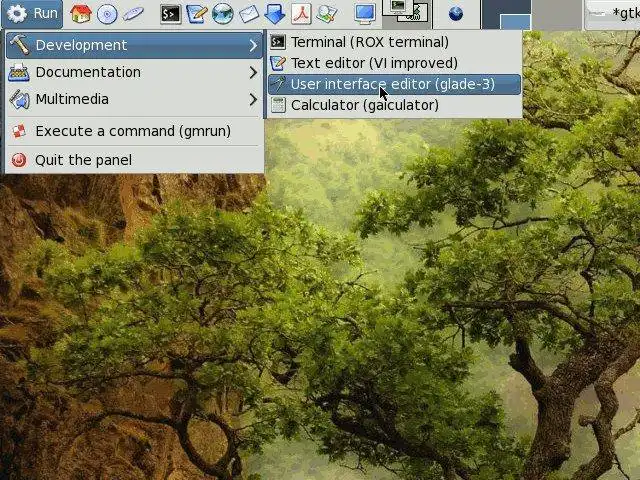Click the CD disc icon in panel

click(107, 14)
